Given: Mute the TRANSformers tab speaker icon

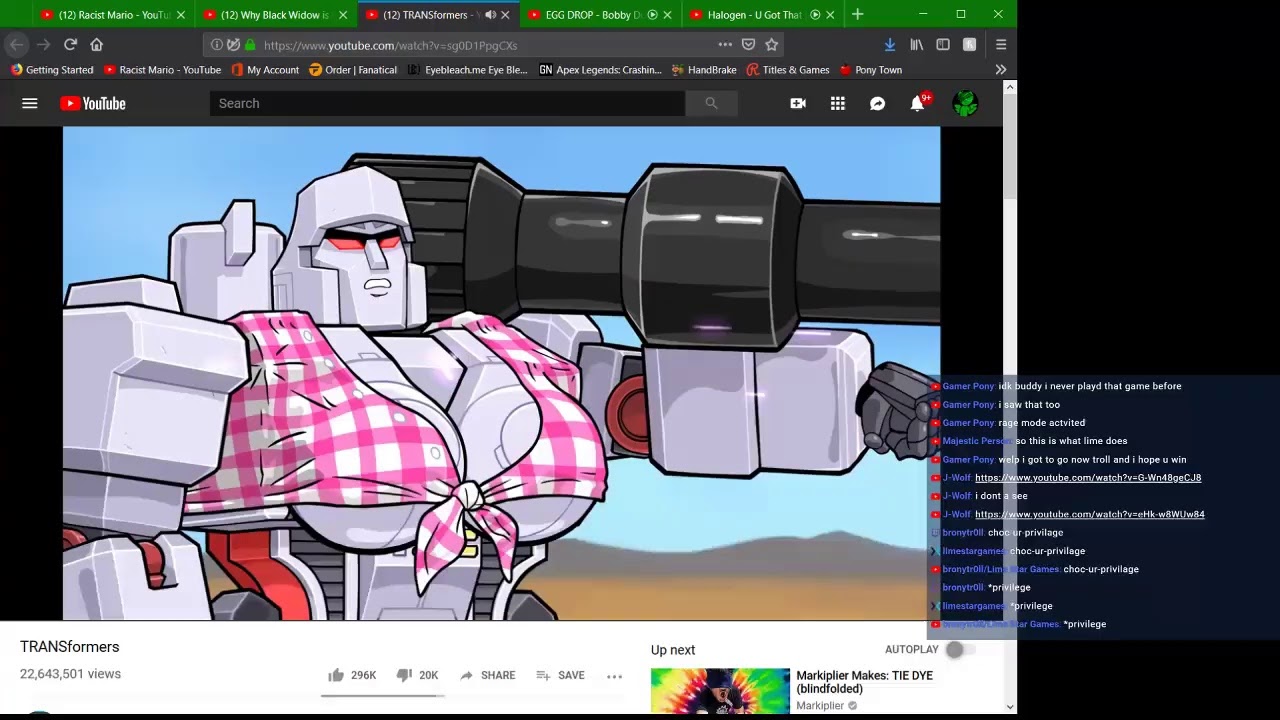Looking at the screenshot, I should [x=490, y=15].
